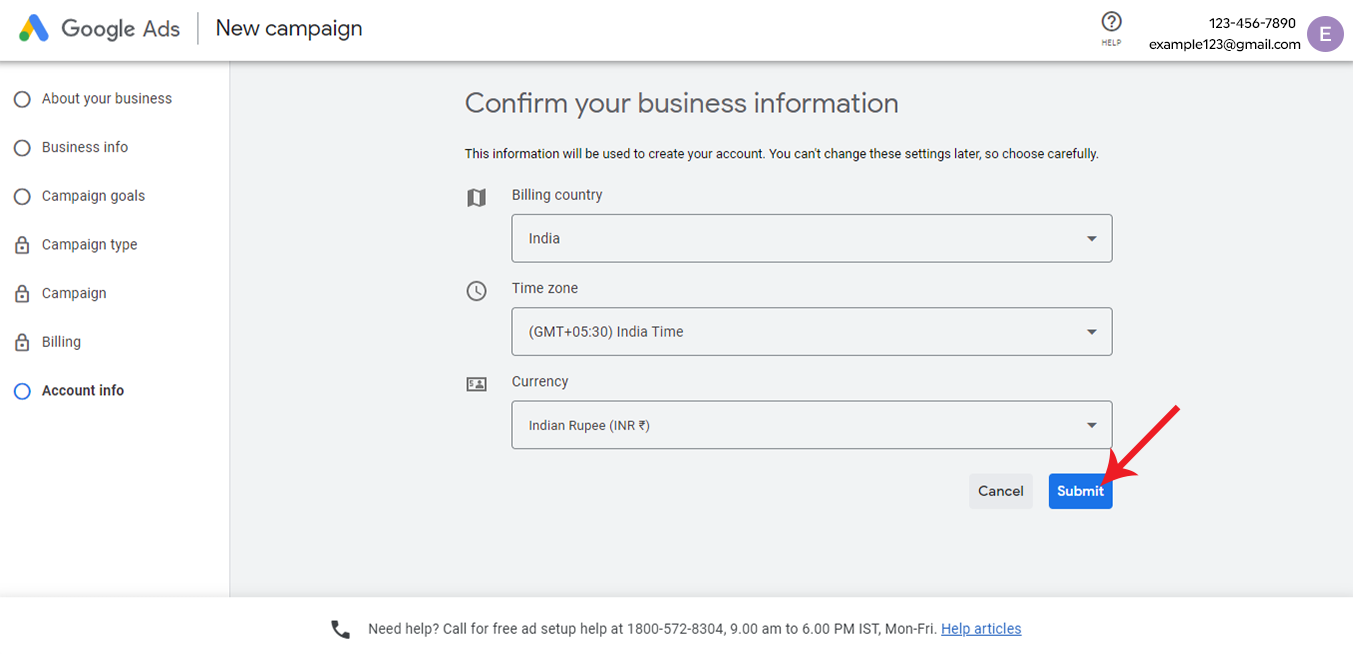Click the Billing country map icon

click(x=477, y=198)
